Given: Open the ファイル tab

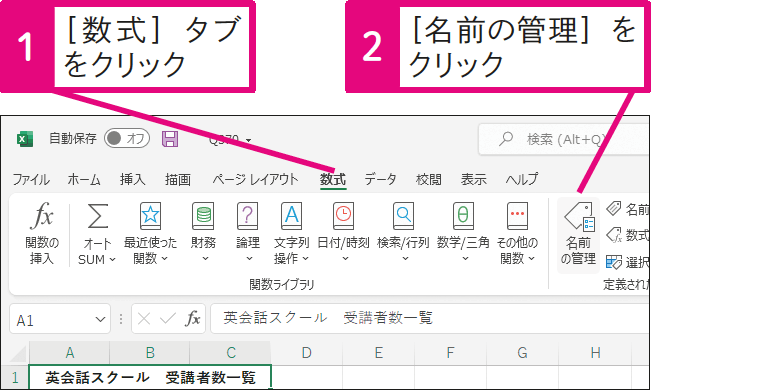Looking at the screenshot, I should [x=31, y=179].
